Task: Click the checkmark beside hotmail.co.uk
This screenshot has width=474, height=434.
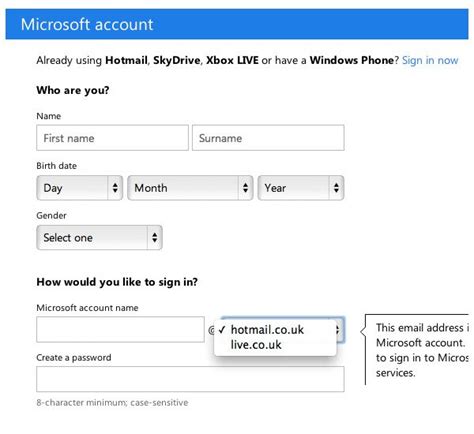Action: click(222, 330)
